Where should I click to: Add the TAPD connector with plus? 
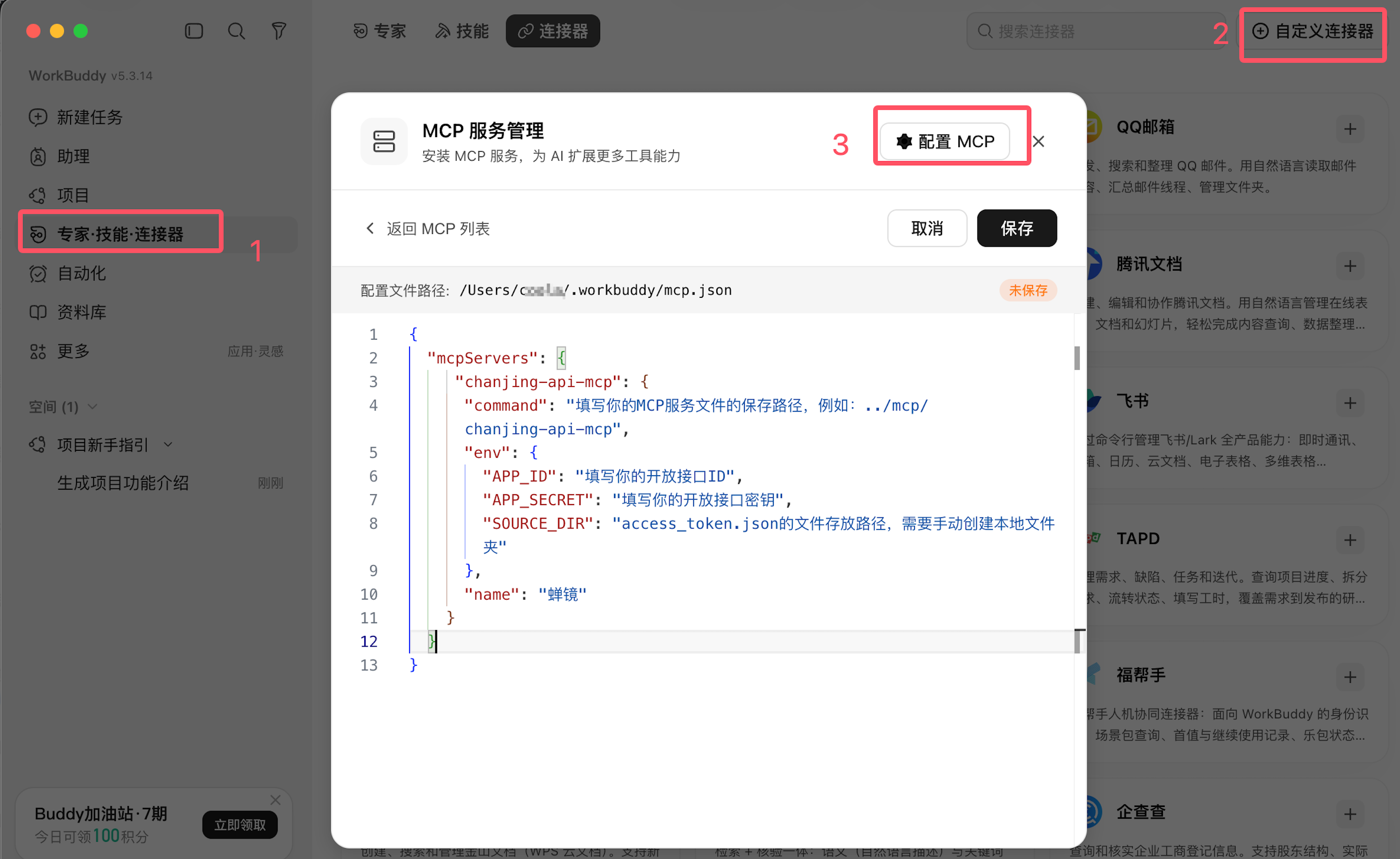tap(1351, 540)
